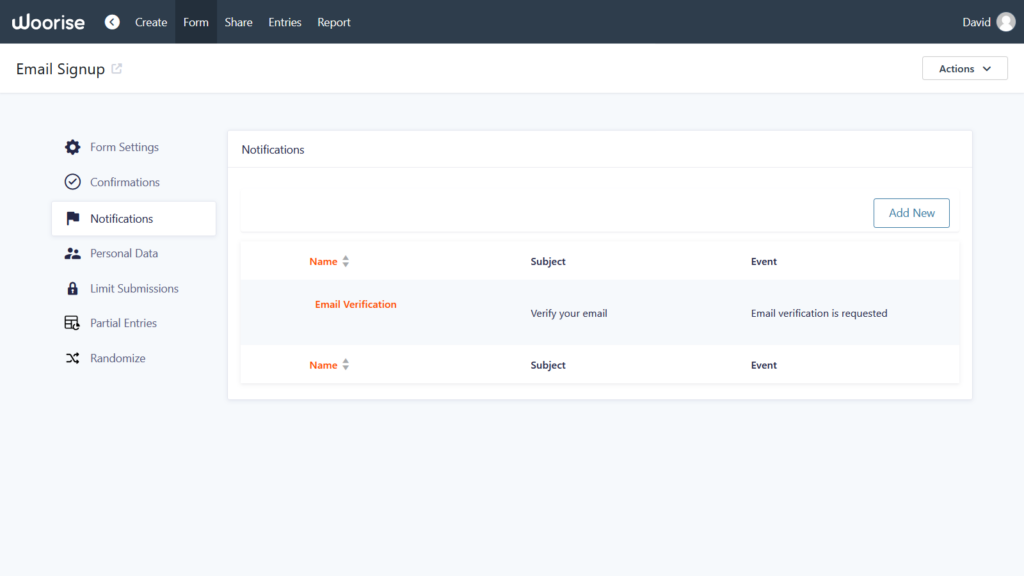The height and width of the screenshot is (576, 1024).
Task: Click the Partial Entries table icon
Action: pos(72,324)
